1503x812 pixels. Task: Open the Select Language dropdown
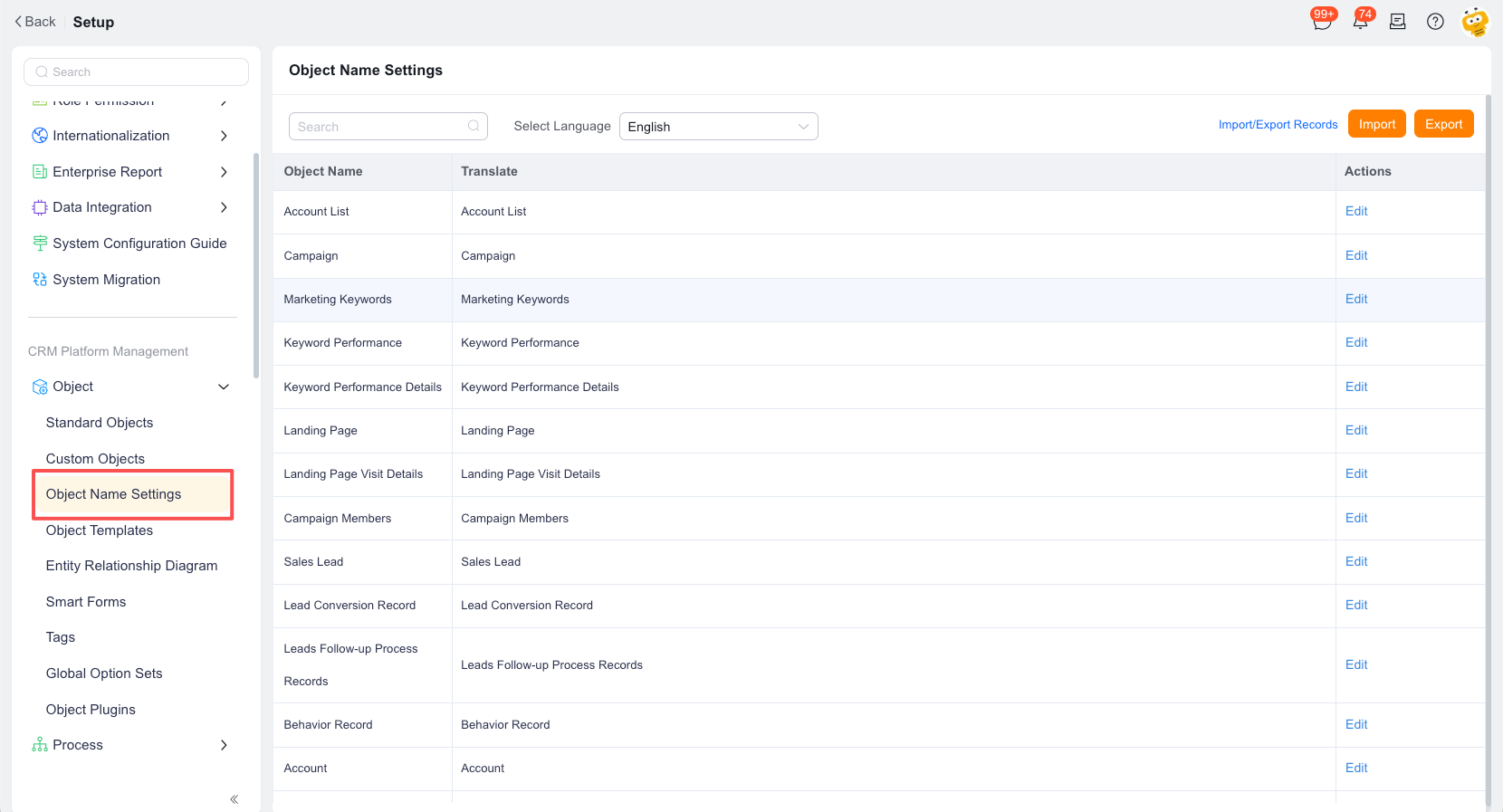click(x=718, y=127)
